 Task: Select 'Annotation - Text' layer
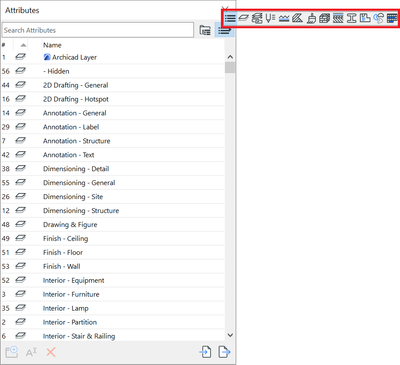[x=113, y=155]
